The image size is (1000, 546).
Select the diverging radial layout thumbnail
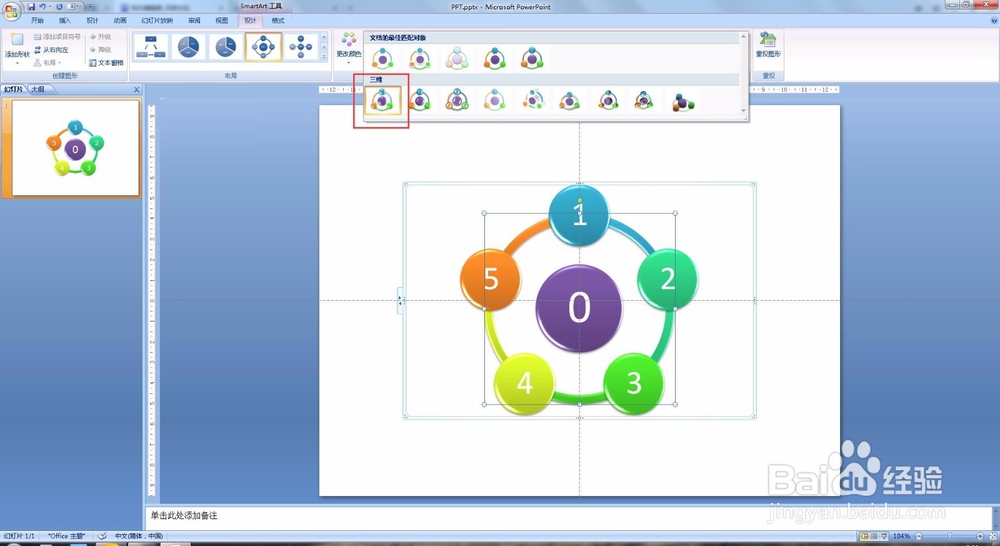pyautogui.click(x=300, y=47)
